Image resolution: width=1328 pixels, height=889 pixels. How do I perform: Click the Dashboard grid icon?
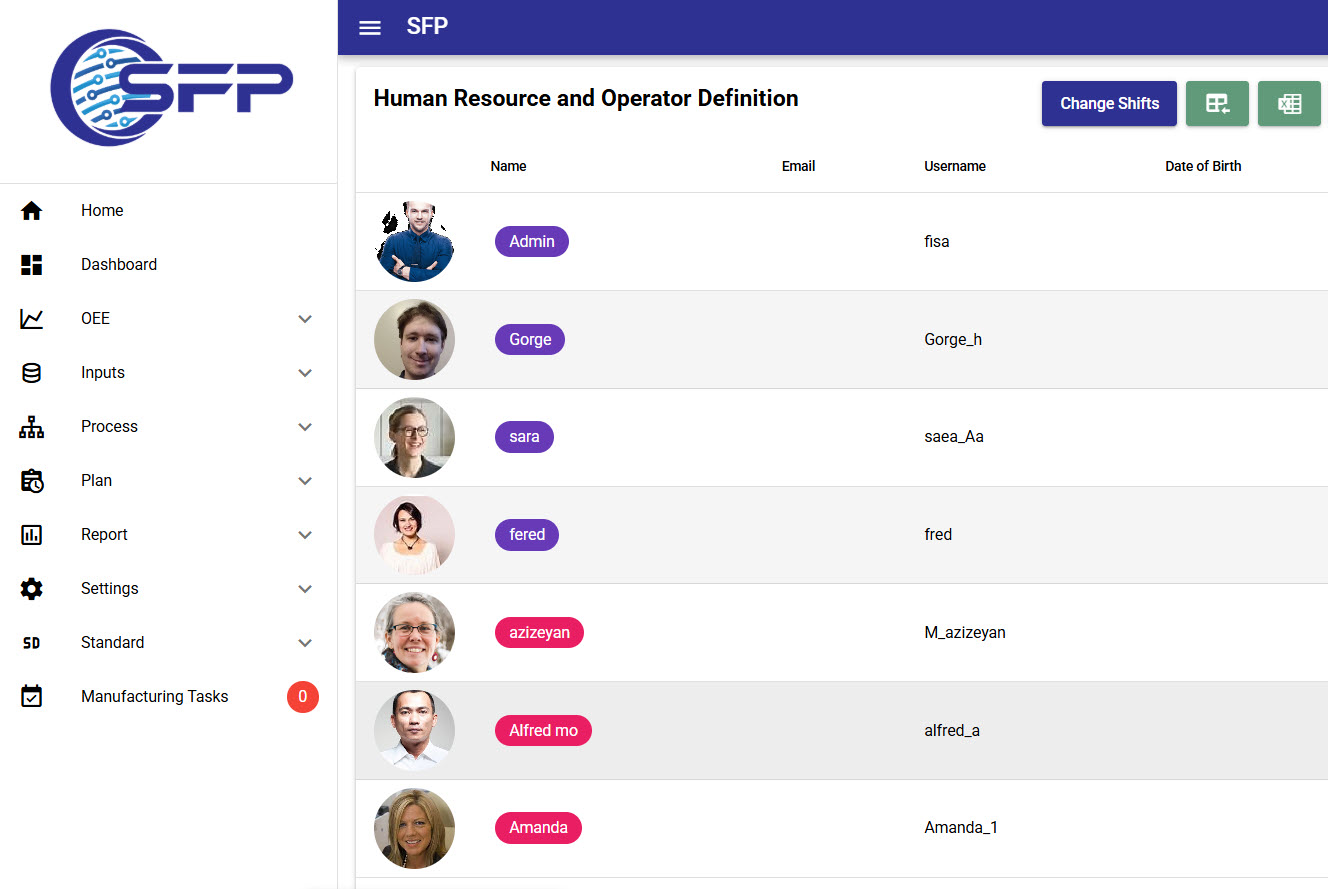(x=32, y=264)
